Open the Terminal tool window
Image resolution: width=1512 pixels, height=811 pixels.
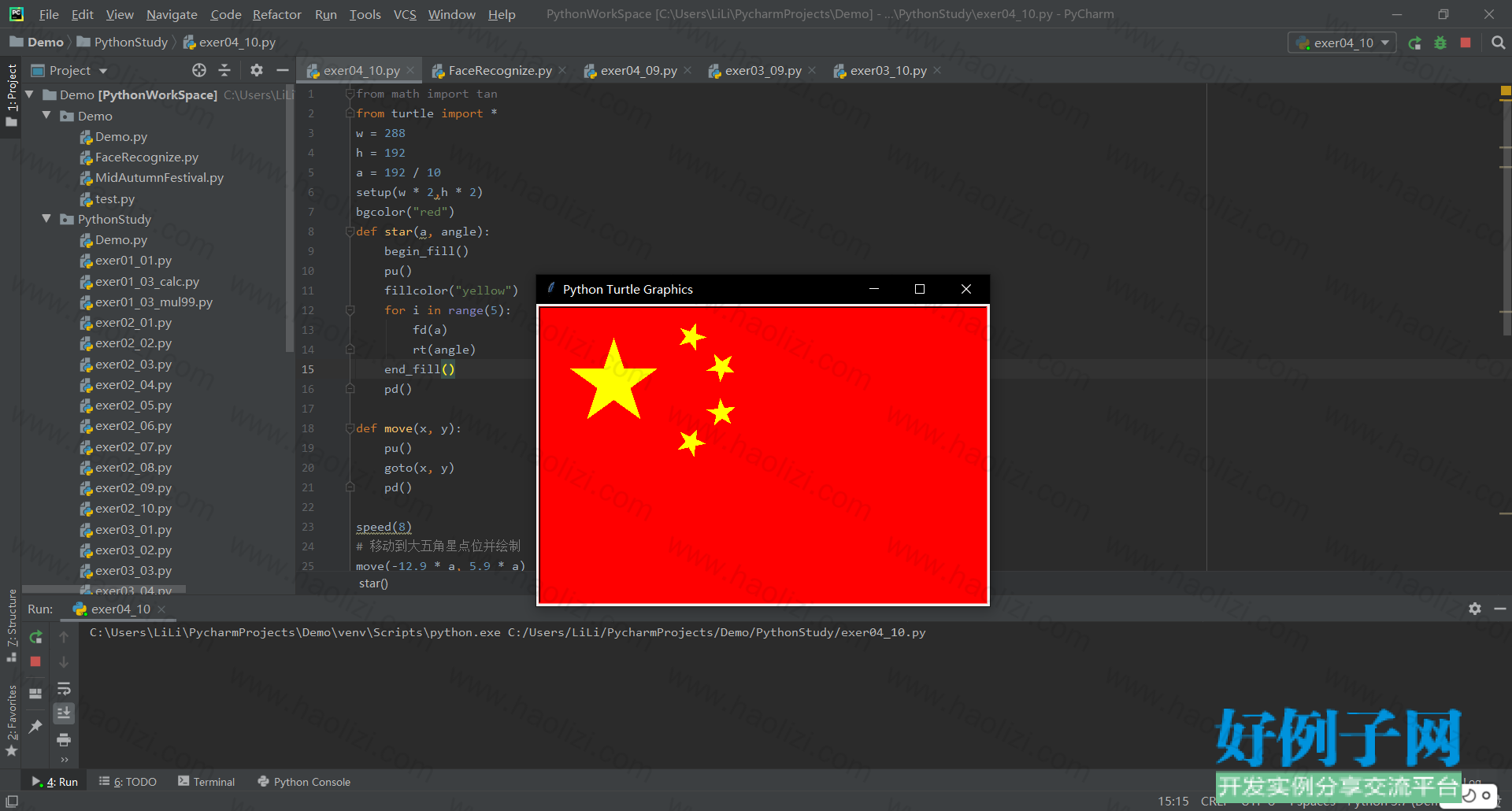point(206,781)
